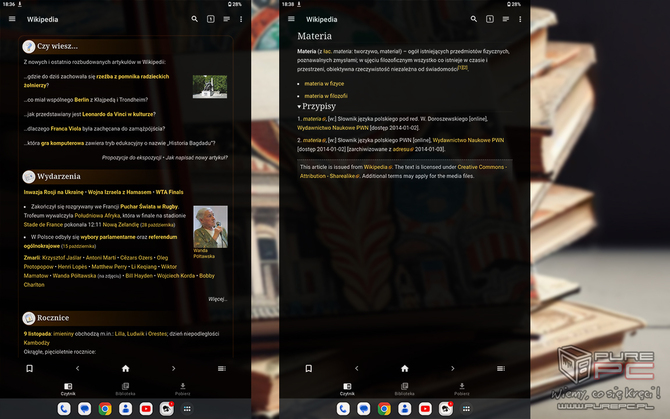Open Jak napisać nowy artykuł link
This screenshot has height=419, width=670.
(x=197, y=158)
